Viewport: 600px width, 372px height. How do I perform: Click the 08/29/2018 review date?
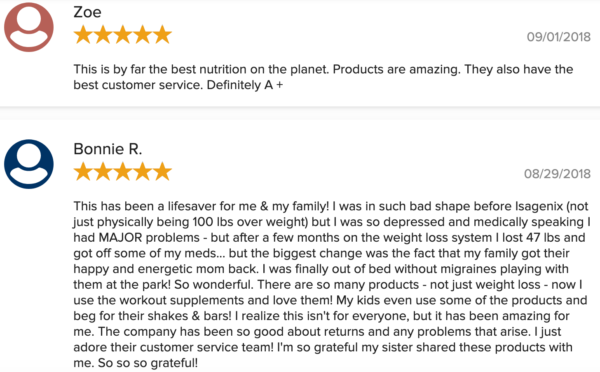[557, 174]
